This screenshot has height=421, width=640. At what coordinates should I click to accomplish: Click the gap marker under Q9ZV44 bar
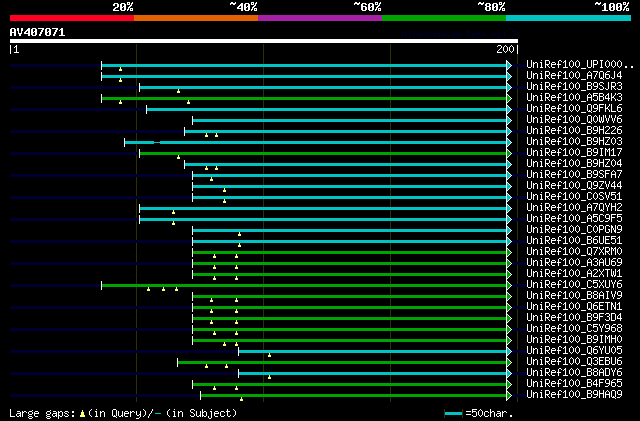click(x=224, y=190)
